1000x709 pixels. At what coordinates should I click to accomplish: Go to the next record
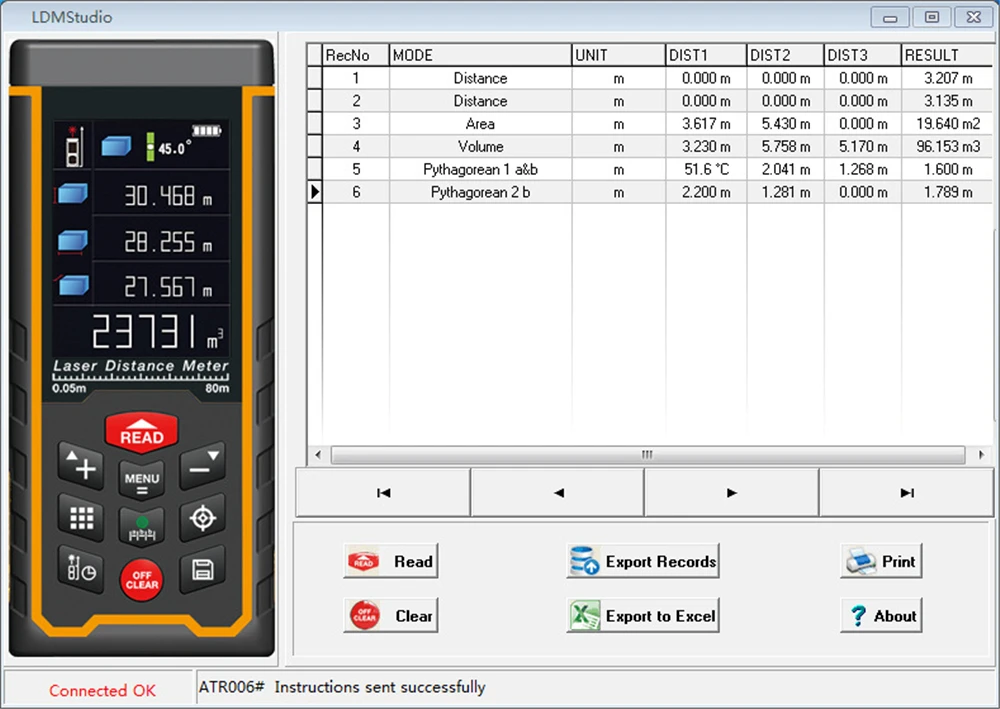732,492
